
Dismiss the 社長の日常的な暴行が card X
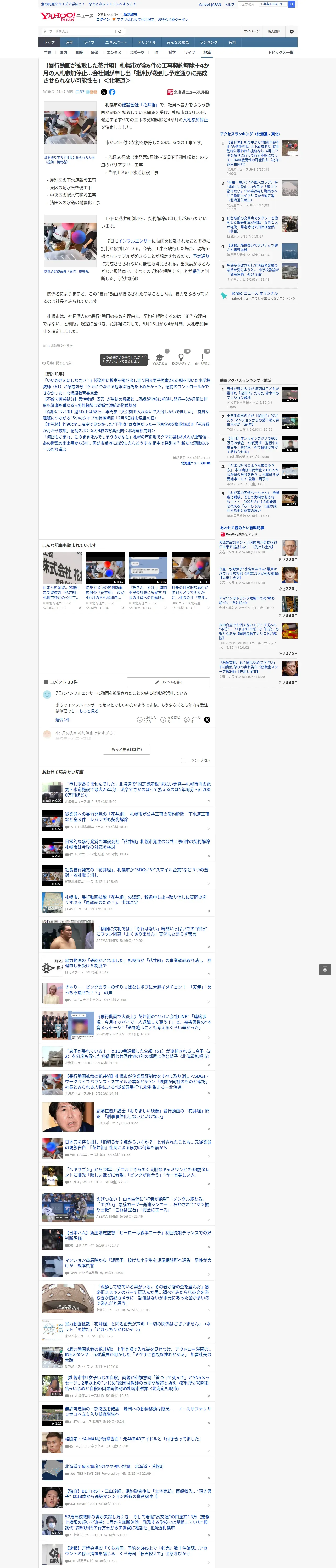click(208, 608)
